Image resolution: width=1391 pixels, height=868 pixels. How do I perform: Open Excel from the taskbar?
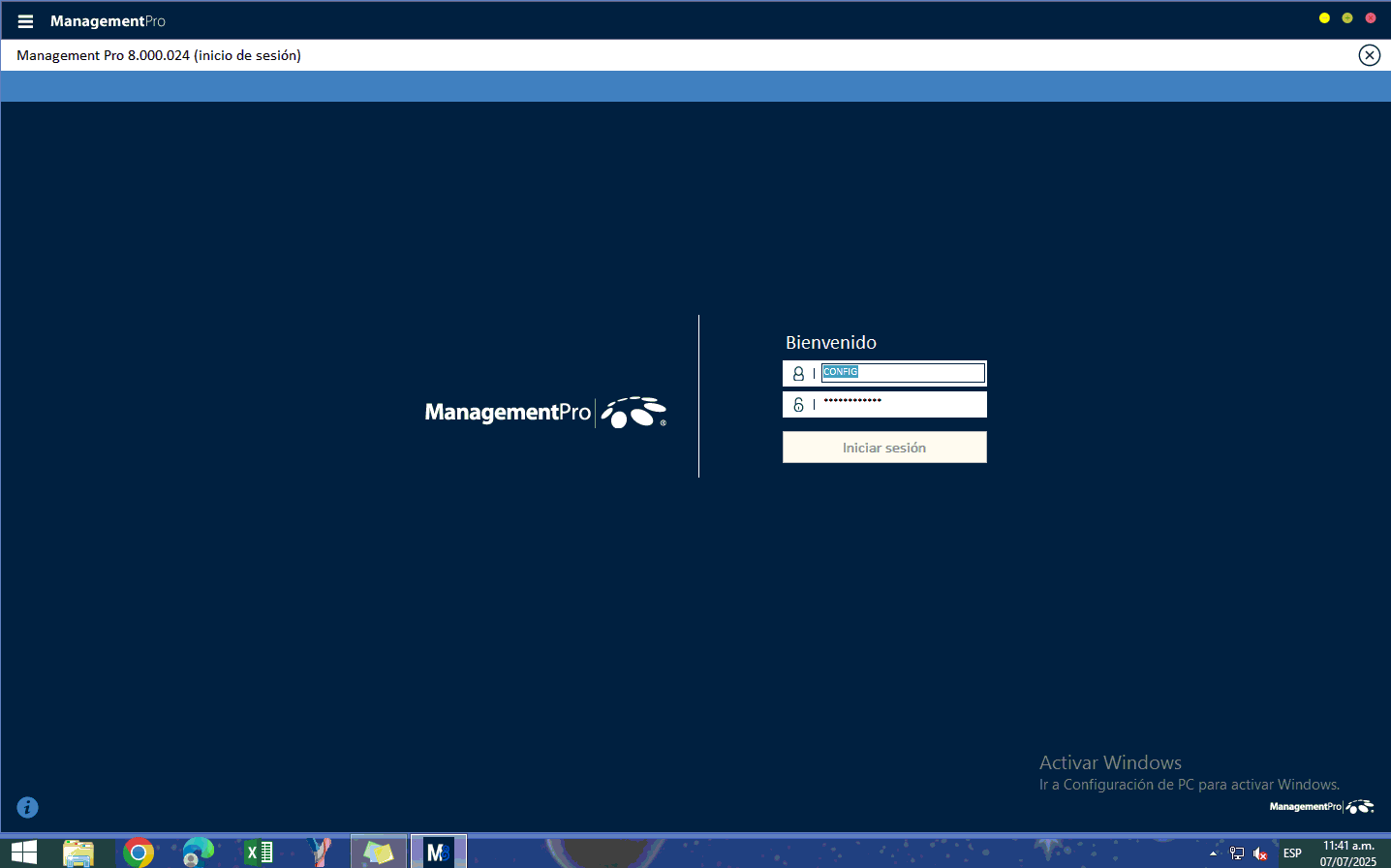[259, 852]
